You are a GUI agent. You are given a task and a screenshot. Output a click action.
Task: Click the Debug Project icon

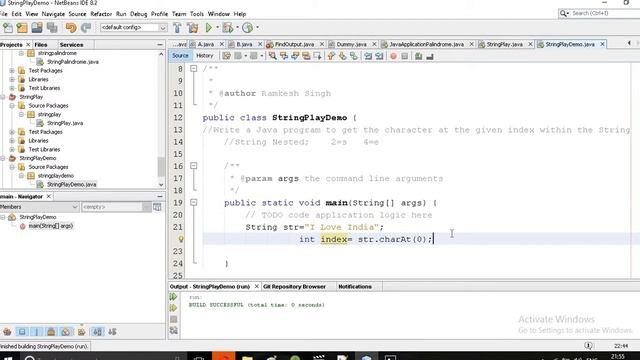point(228,28)
